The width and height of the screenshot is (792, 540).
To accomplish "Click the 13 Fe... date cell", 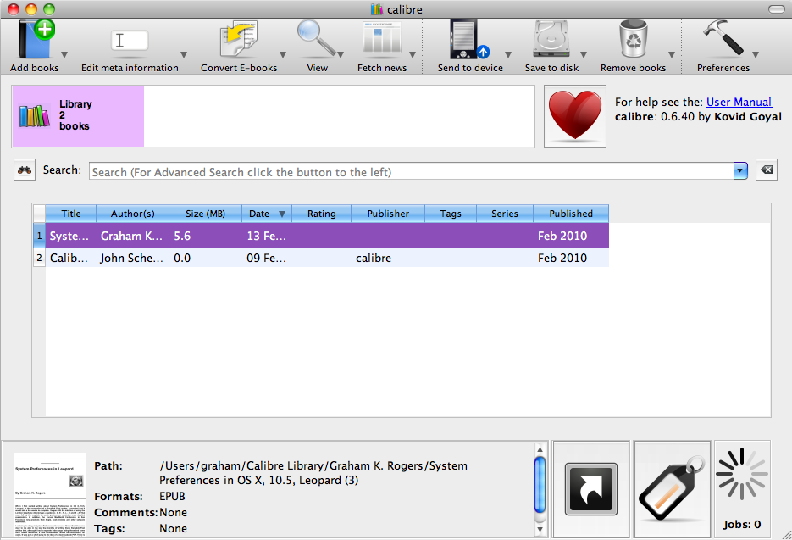I will point(266,235).
